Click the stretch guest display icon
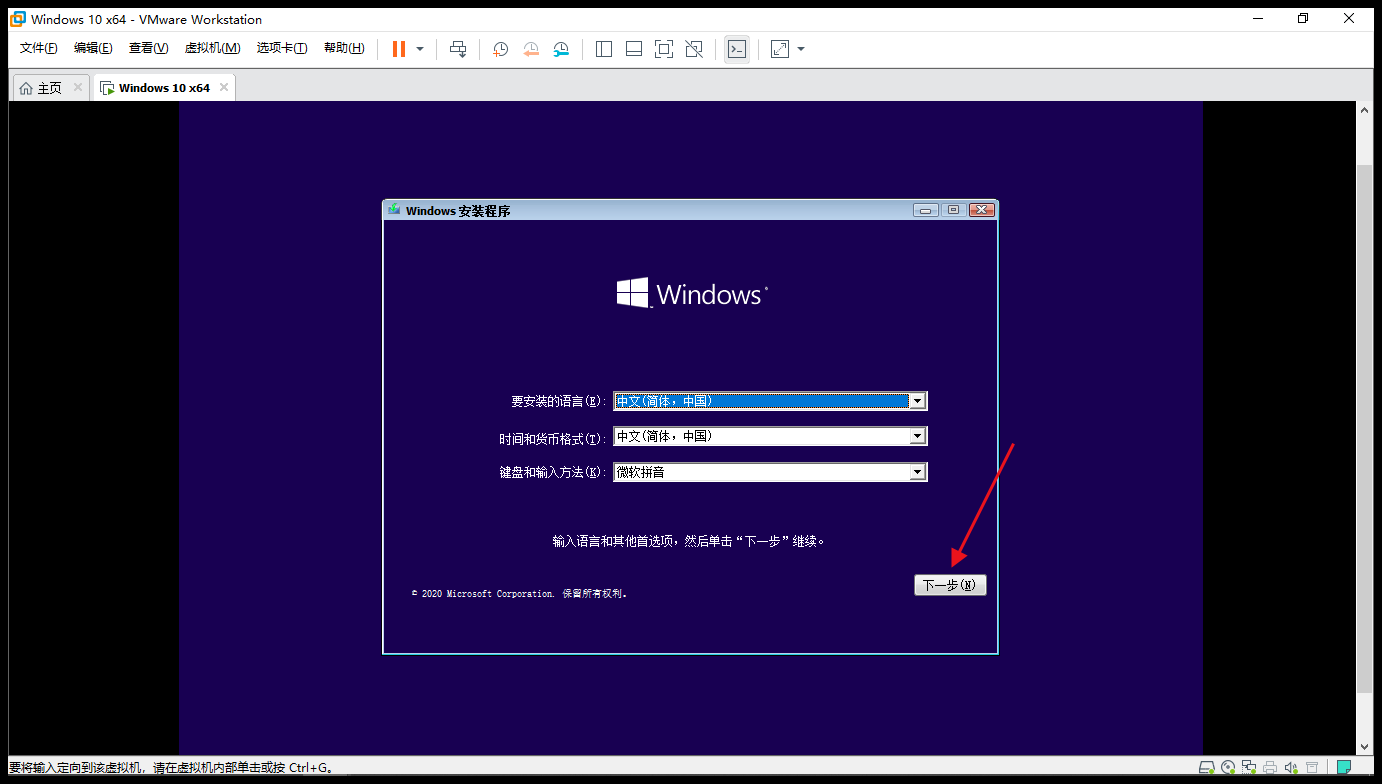 (780, 49)
